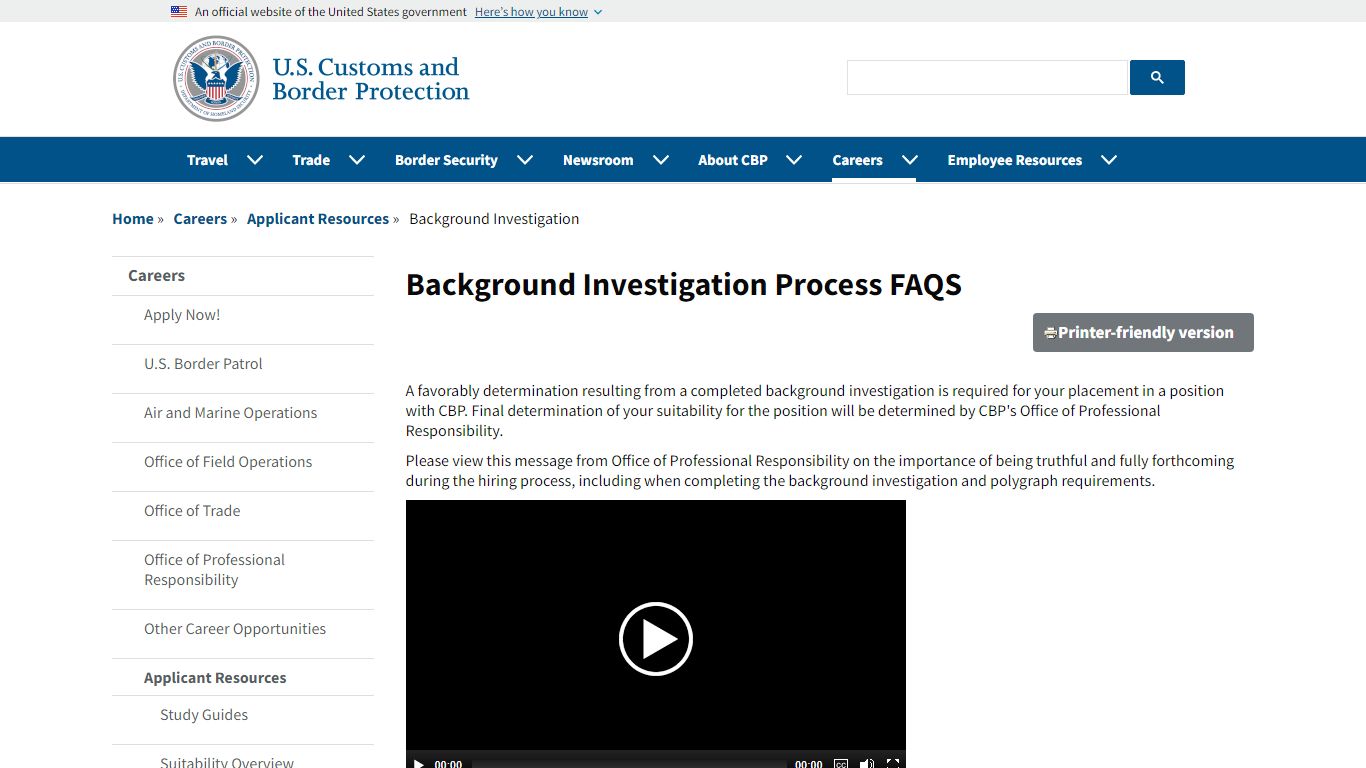Open the Employee Resources nav item
This screenshot has height=768, width=1366.
(1015, 160)
